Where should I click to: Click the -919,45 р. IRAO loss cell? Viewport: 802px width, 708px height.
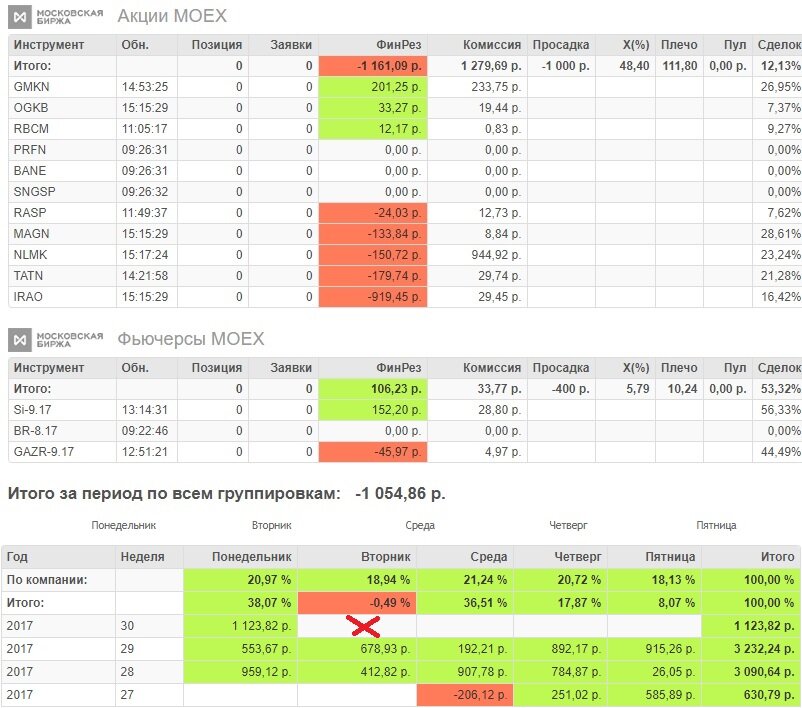373,297
